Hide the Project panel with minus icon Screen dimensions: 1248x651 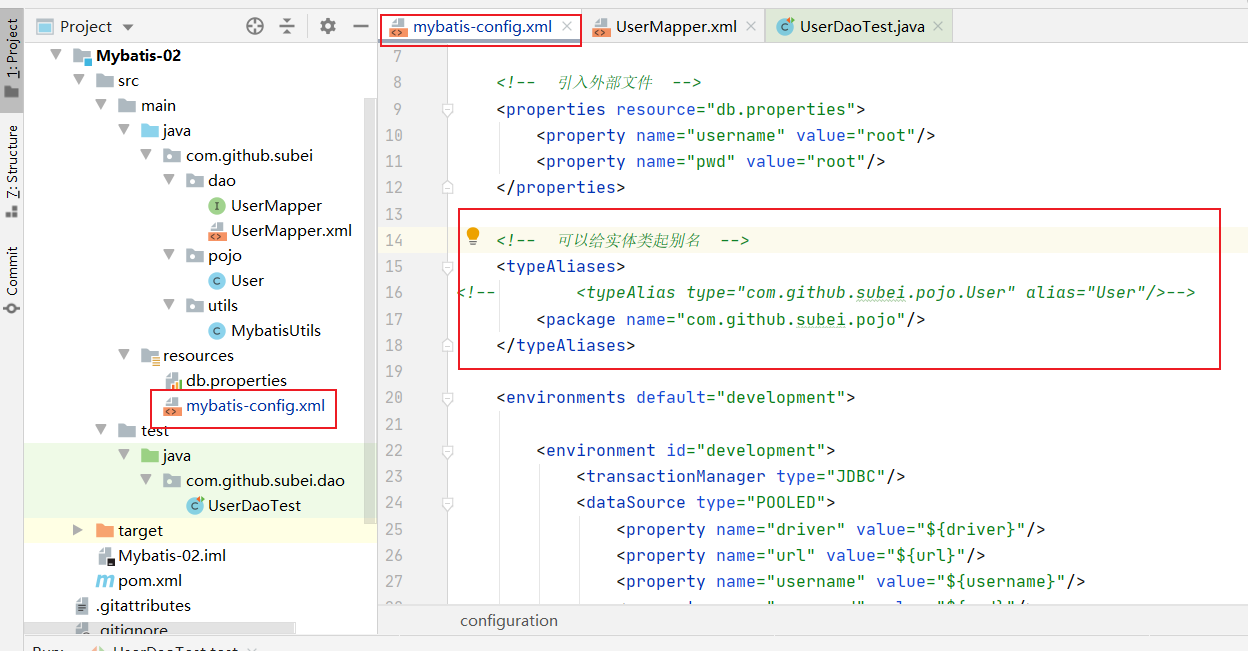click(x=361, y=27)
